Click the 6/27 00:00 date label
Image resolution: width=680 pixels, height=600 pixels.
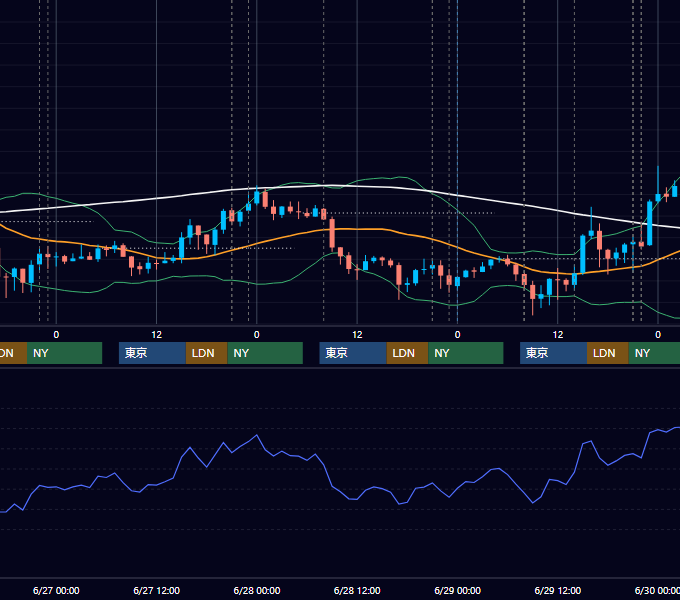[x=56, y=590]
